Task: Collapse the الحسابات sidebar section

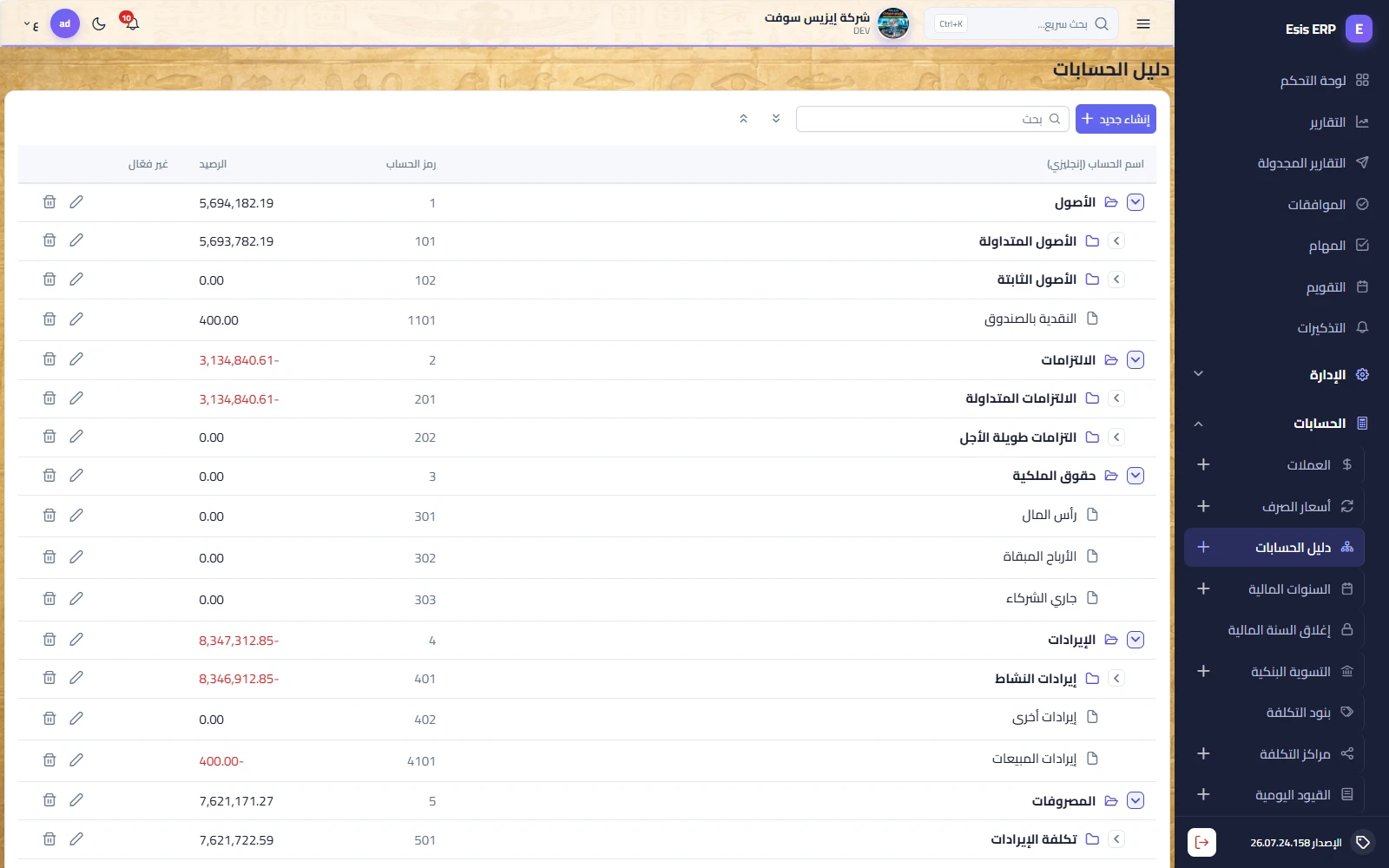Action: [x=1281, y=424]
